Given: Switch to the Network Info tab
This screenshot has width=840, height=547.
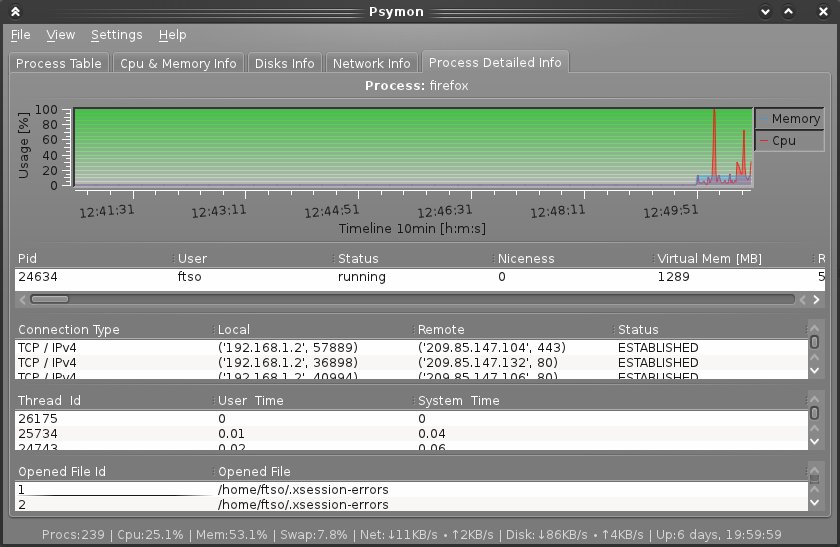Looking at the screenshot, I should pos(371,63).
